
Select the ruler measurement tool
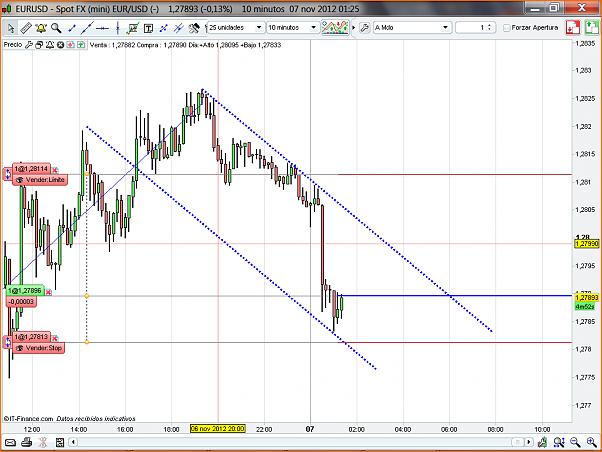(x=26, y=28)
